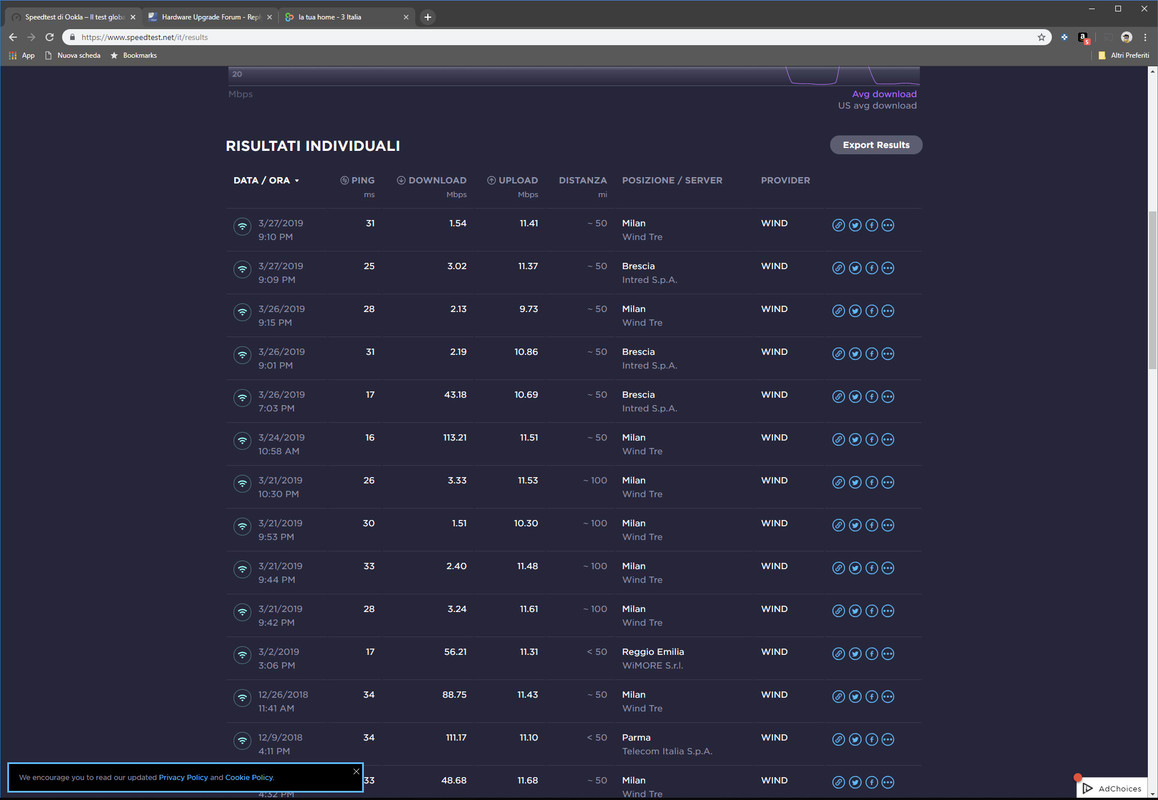The width and height of the screenshot is (1158, 800).
Task: Tweet the 3/24/2019 10:58 AM result
Action: click(x=855, y=440)
